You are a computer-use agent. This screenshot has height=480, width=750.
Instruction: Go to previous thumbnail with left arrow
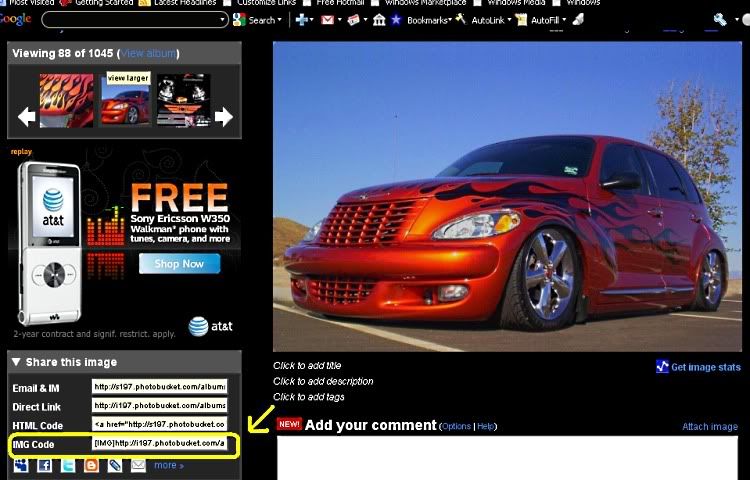point(27,116)
